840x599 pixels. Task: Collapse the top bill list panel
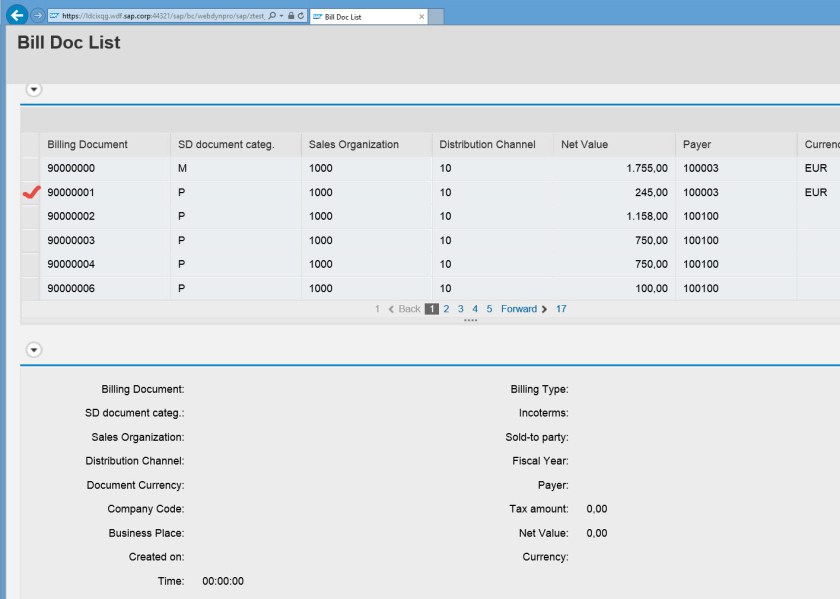(34, 89)
